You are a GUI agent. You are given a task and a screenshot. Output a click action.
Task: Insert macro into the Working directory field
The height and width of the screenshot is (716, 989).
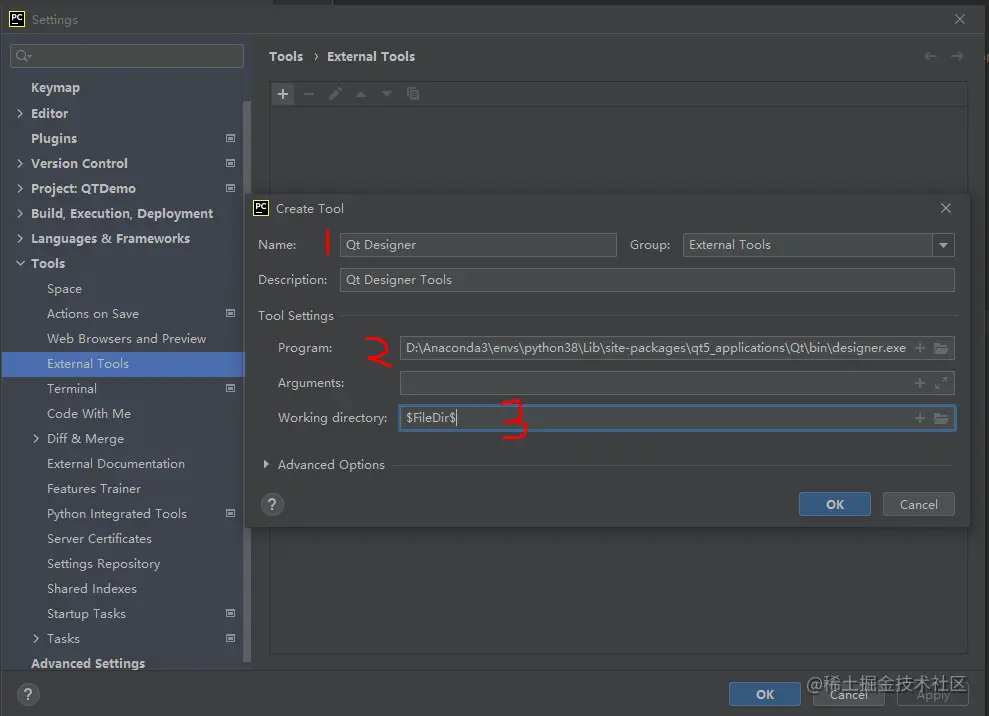pyautogui.click(x=920, y=418)
